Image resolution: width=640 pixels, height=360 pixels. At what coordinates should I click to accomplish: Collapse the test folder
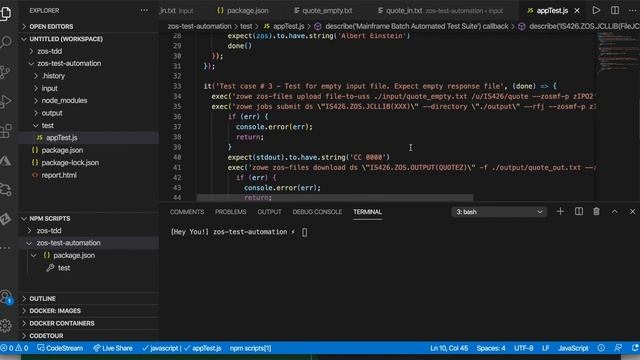coord(88,125)
